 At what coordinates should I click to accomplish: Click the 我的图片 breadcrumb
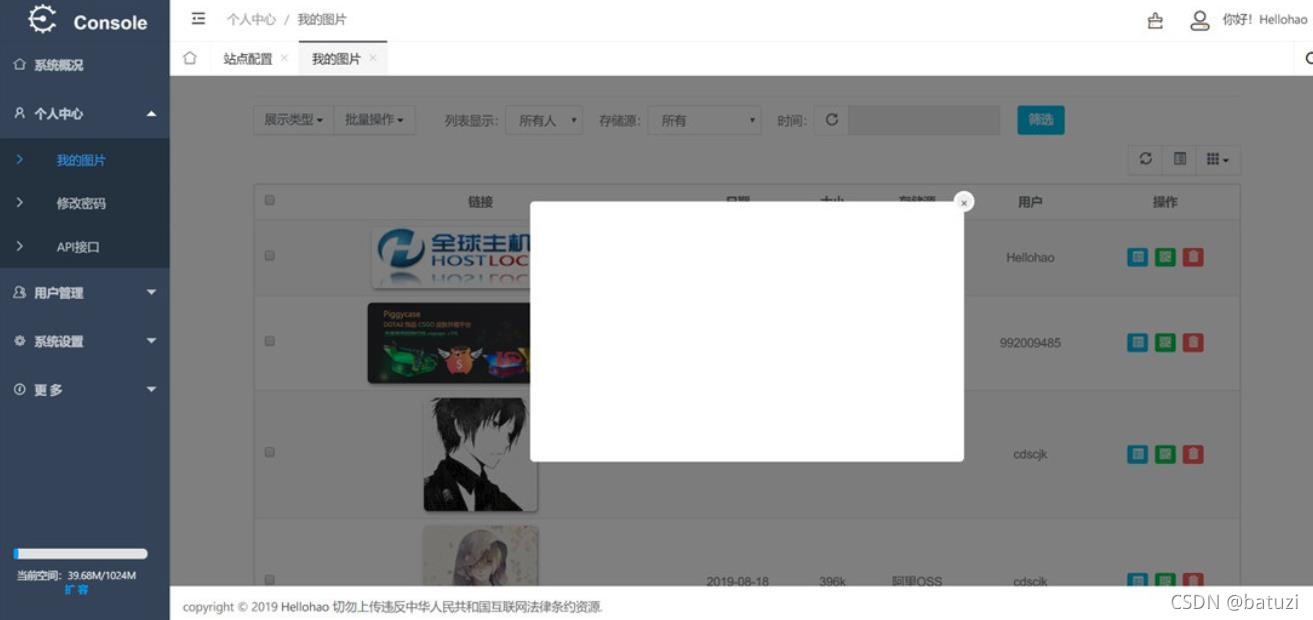point(322,19)
